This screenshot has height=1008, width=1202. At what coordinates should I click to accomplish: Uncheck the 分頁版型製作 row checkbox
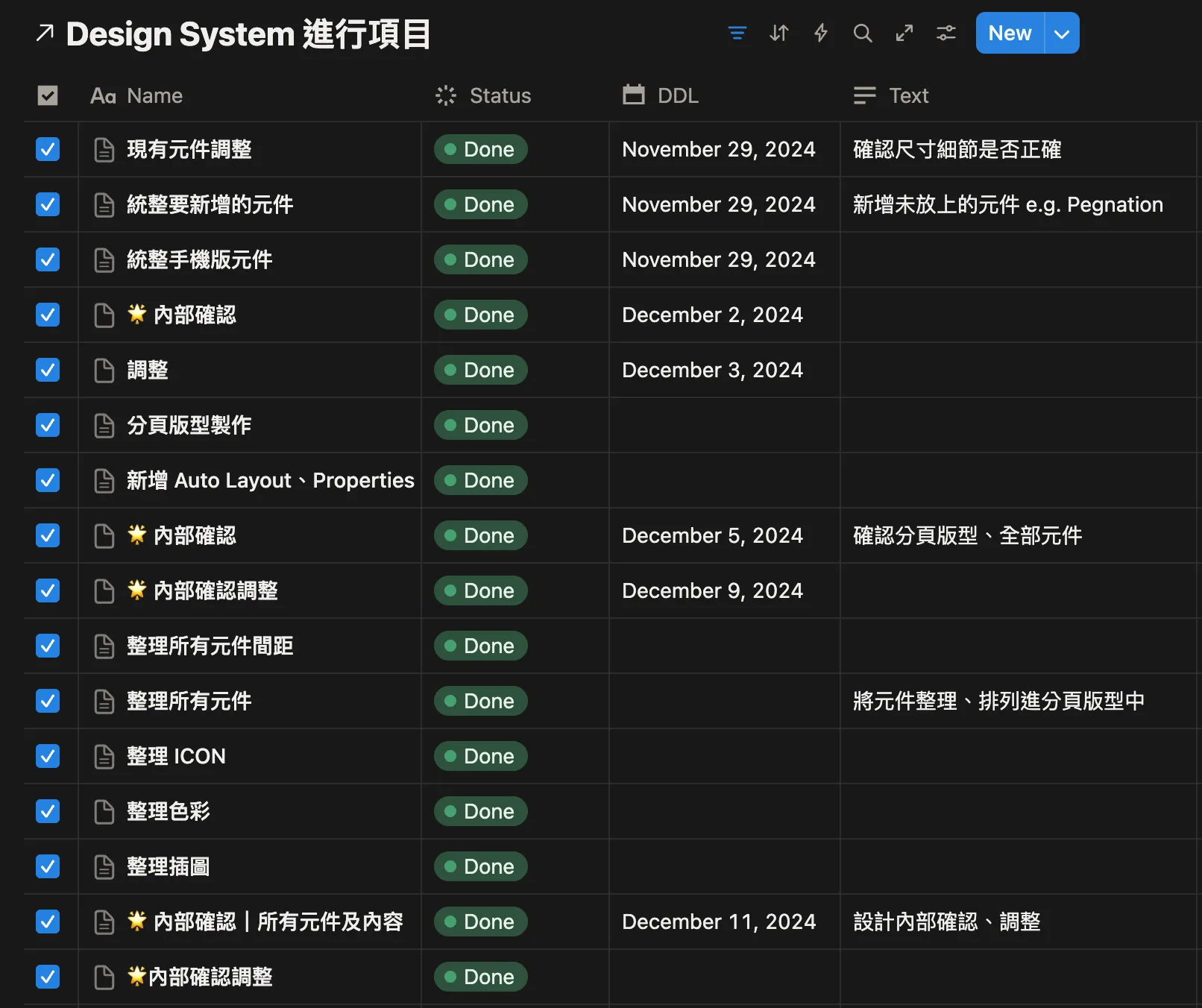[x=48, y=425]
